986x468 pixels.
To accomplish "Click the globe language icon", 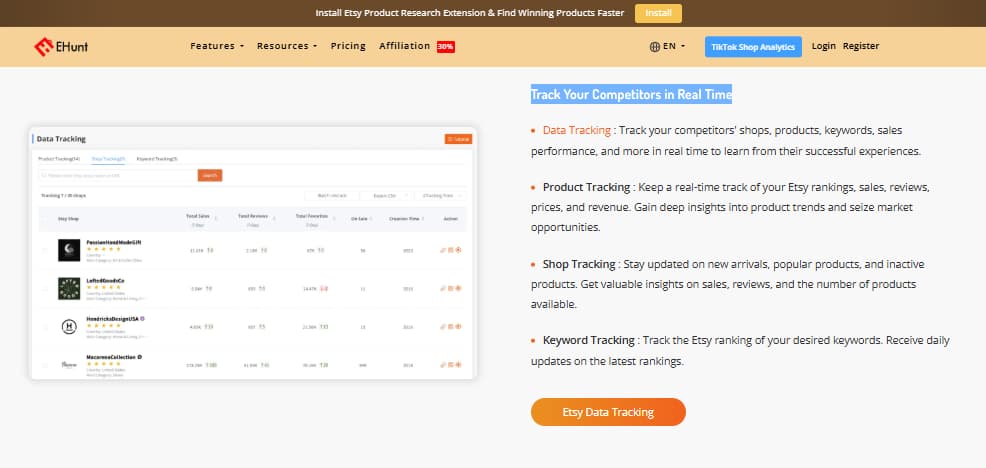I will [x=655, y=47].
